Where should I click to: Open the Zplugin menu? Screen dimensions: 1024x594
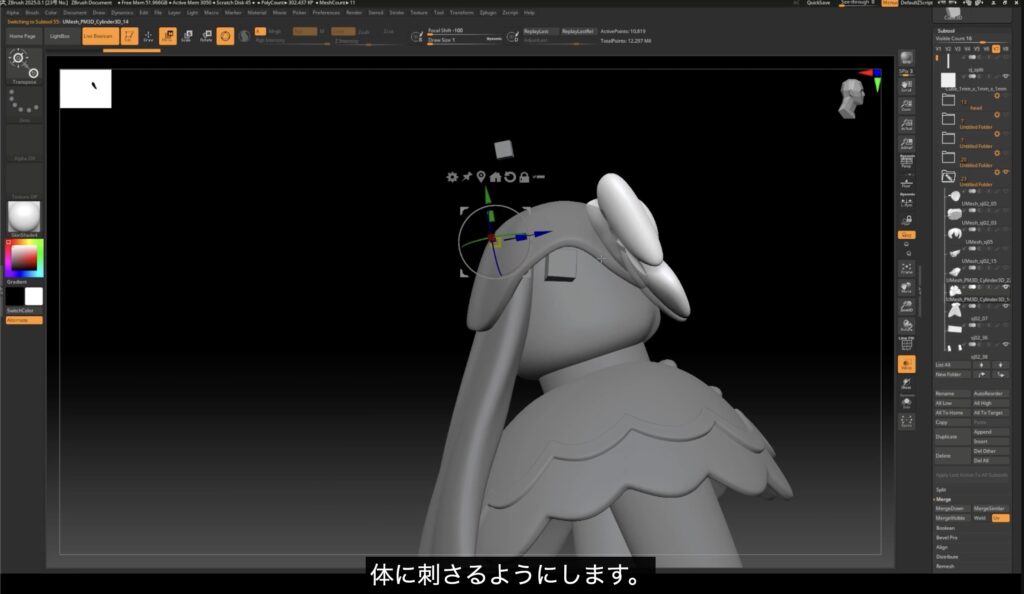(488, 12)
